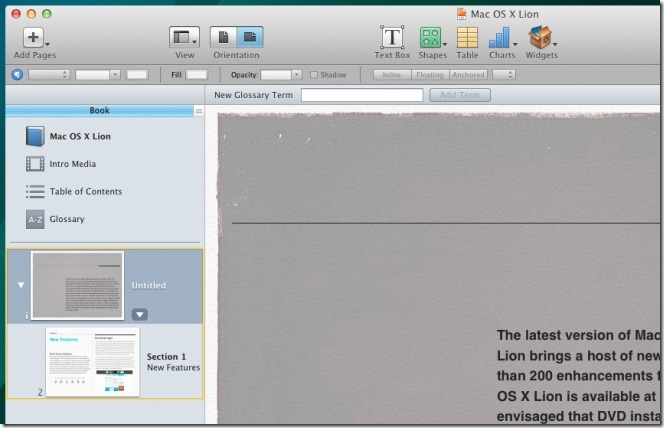The width and height of the screenshot is (664, 428).
Task: Click the A-Z Glossary icon
Action: [x=35, y=220]
